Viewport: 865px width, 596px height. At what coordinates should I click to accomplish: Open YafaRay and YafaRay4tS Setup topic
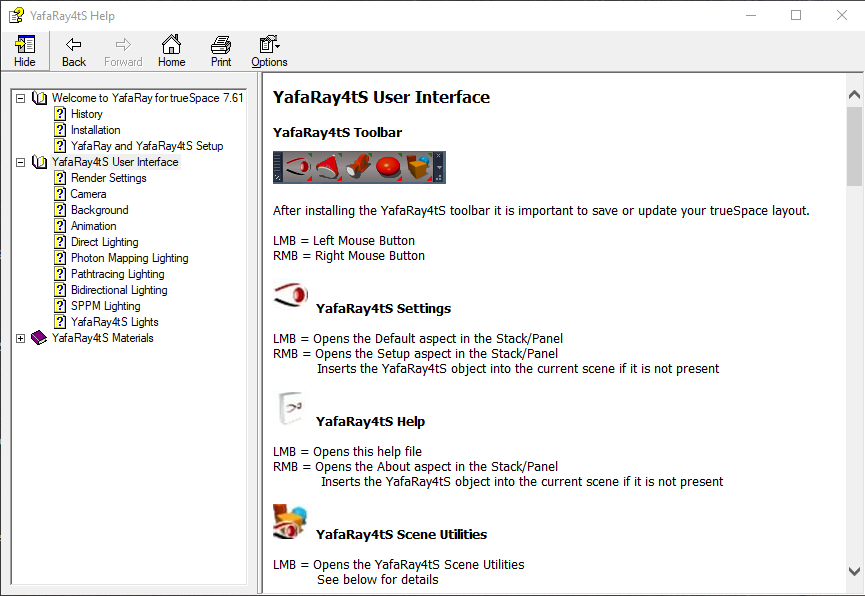point(147,146)
